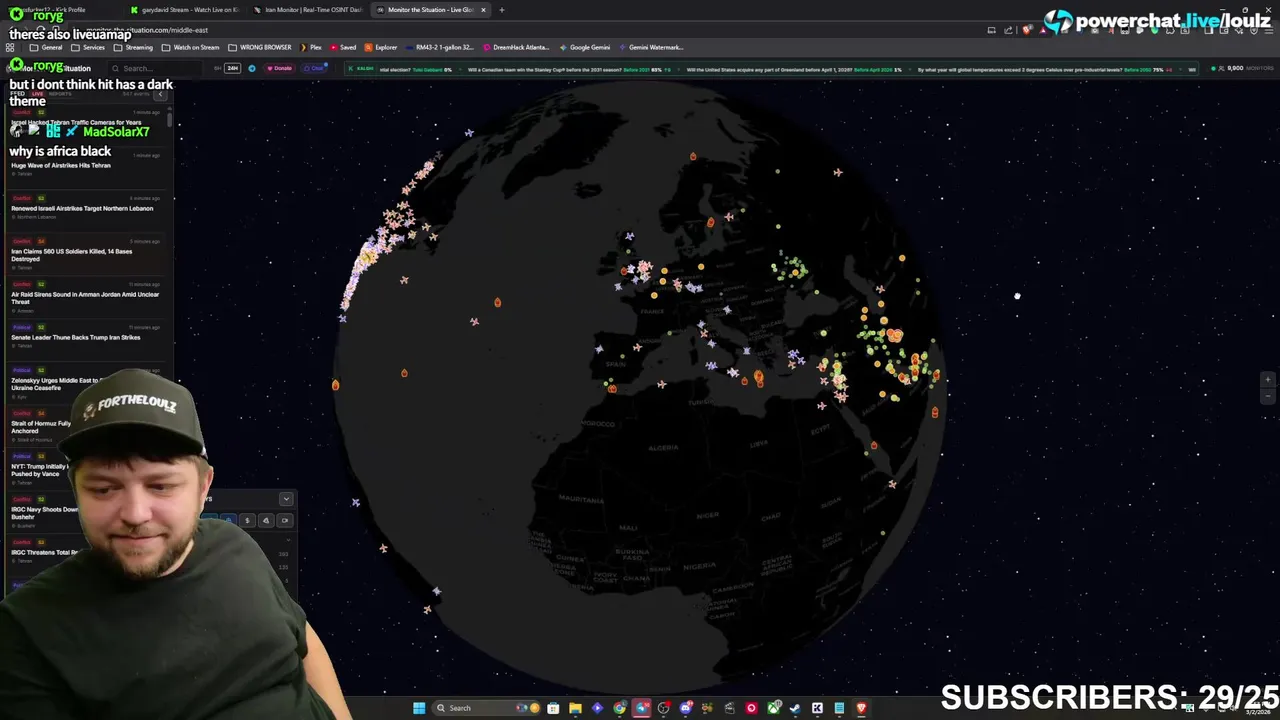
Task: Open the clapperboard video app in the taskbar
Action: tap(729, 708)
